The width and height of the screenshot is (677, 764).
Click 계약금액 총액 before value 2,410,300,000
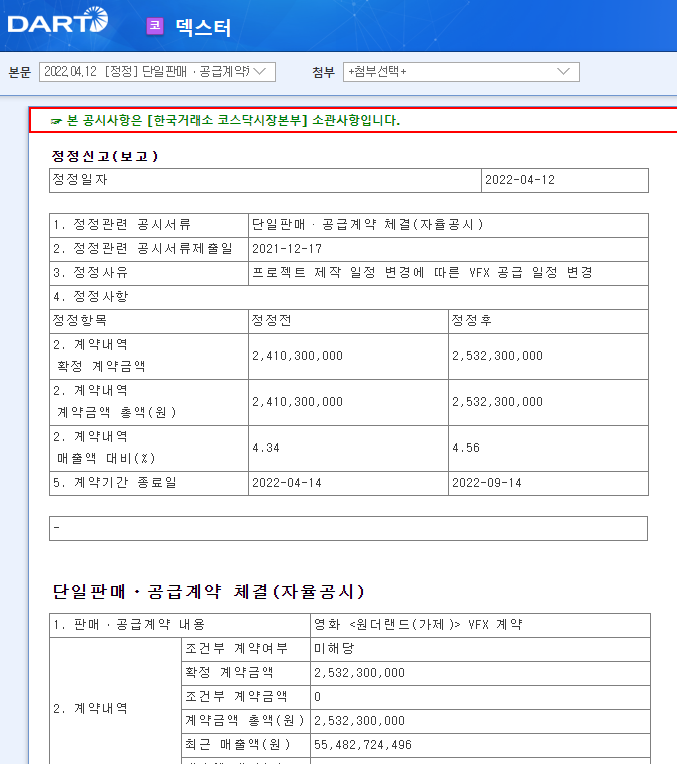[297, 402]
